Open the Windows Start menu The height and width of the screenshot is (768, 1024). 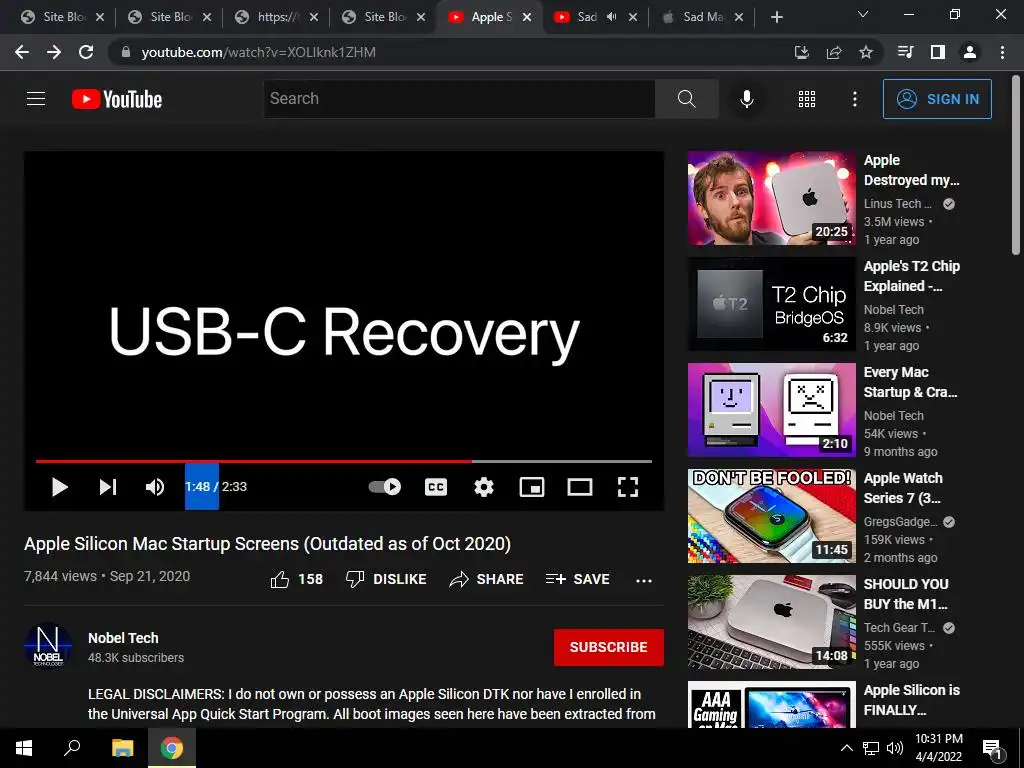[x=24, y=748]
